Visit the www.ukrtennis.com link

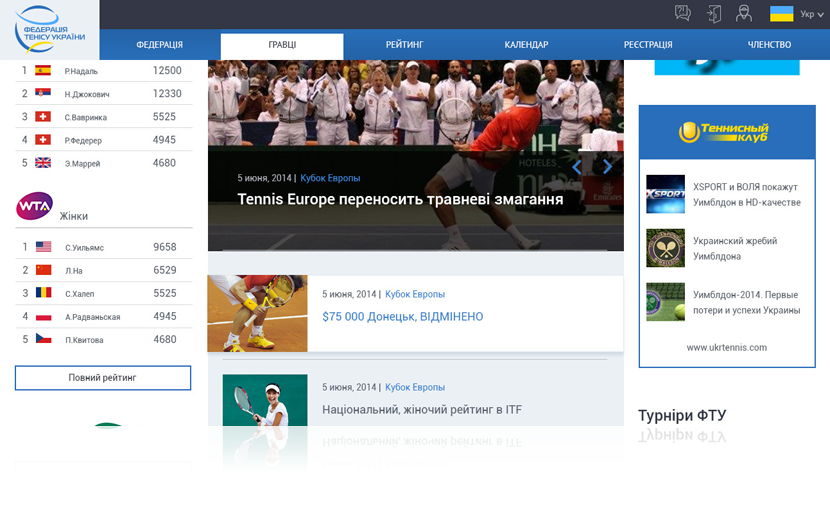(727, 348)
